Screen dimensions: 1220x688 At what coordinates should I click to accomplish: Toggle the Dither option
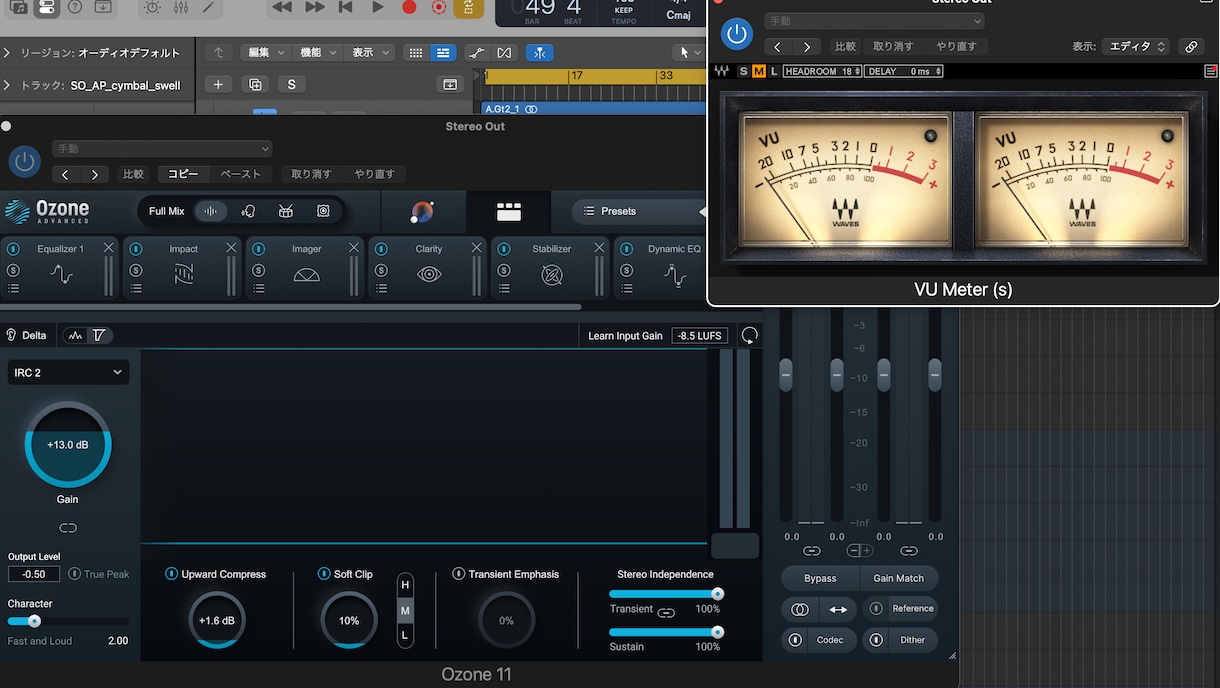pos(900,640)
